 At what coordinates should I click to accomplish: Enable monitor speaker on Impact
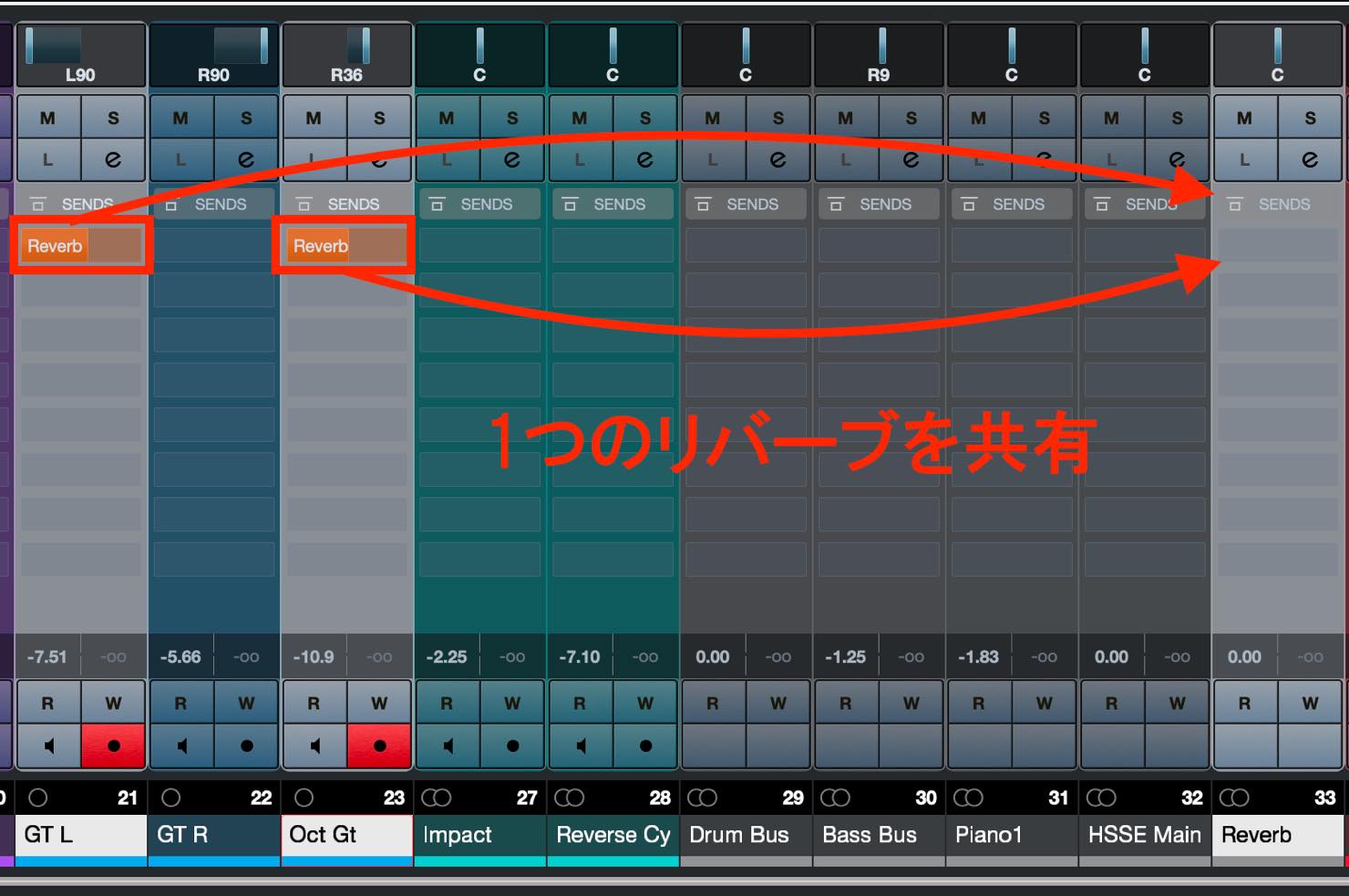pyautogui.click(x=448, y=746)
